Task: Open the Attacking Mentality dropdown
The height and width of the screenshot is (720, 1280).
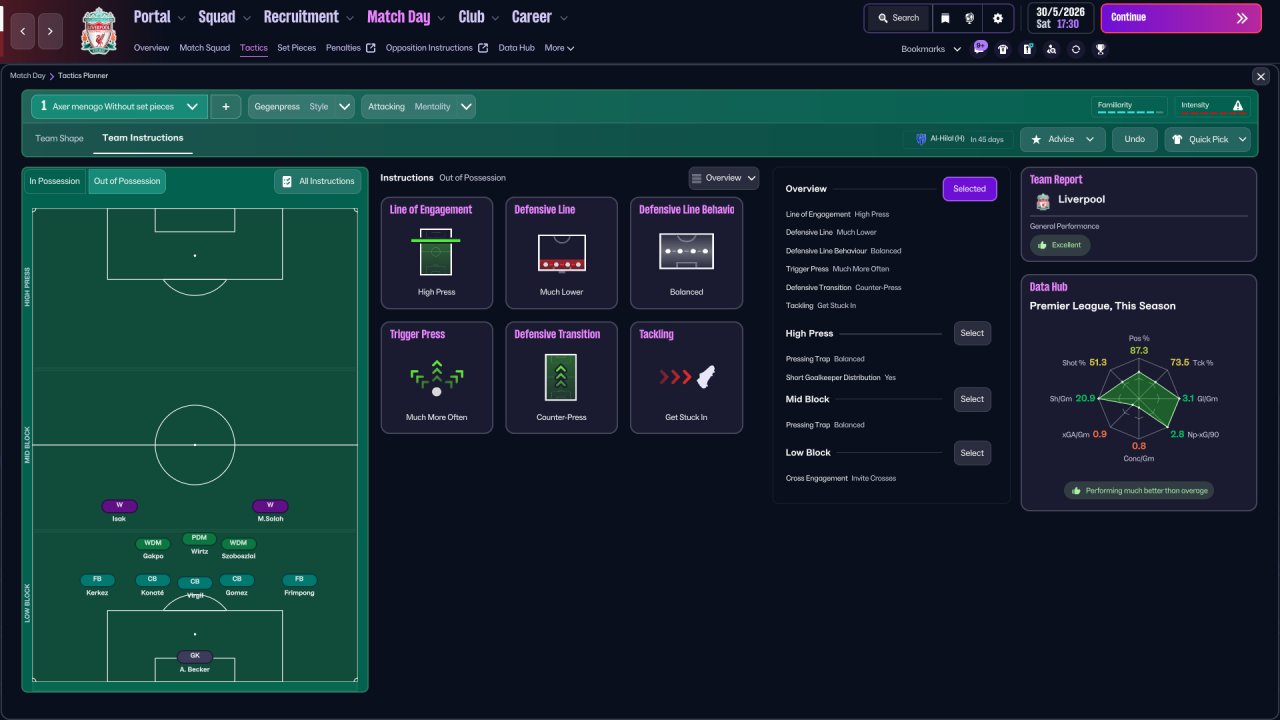Action: [x=418, y=106]
